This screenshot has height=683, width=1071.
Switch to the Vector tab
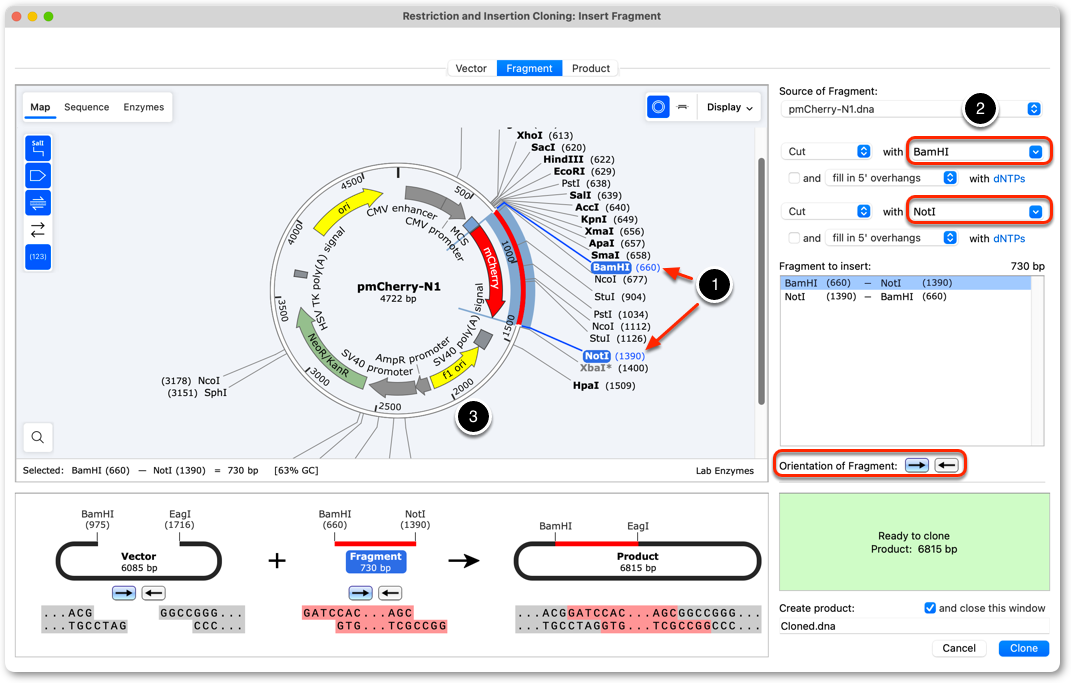471,68
